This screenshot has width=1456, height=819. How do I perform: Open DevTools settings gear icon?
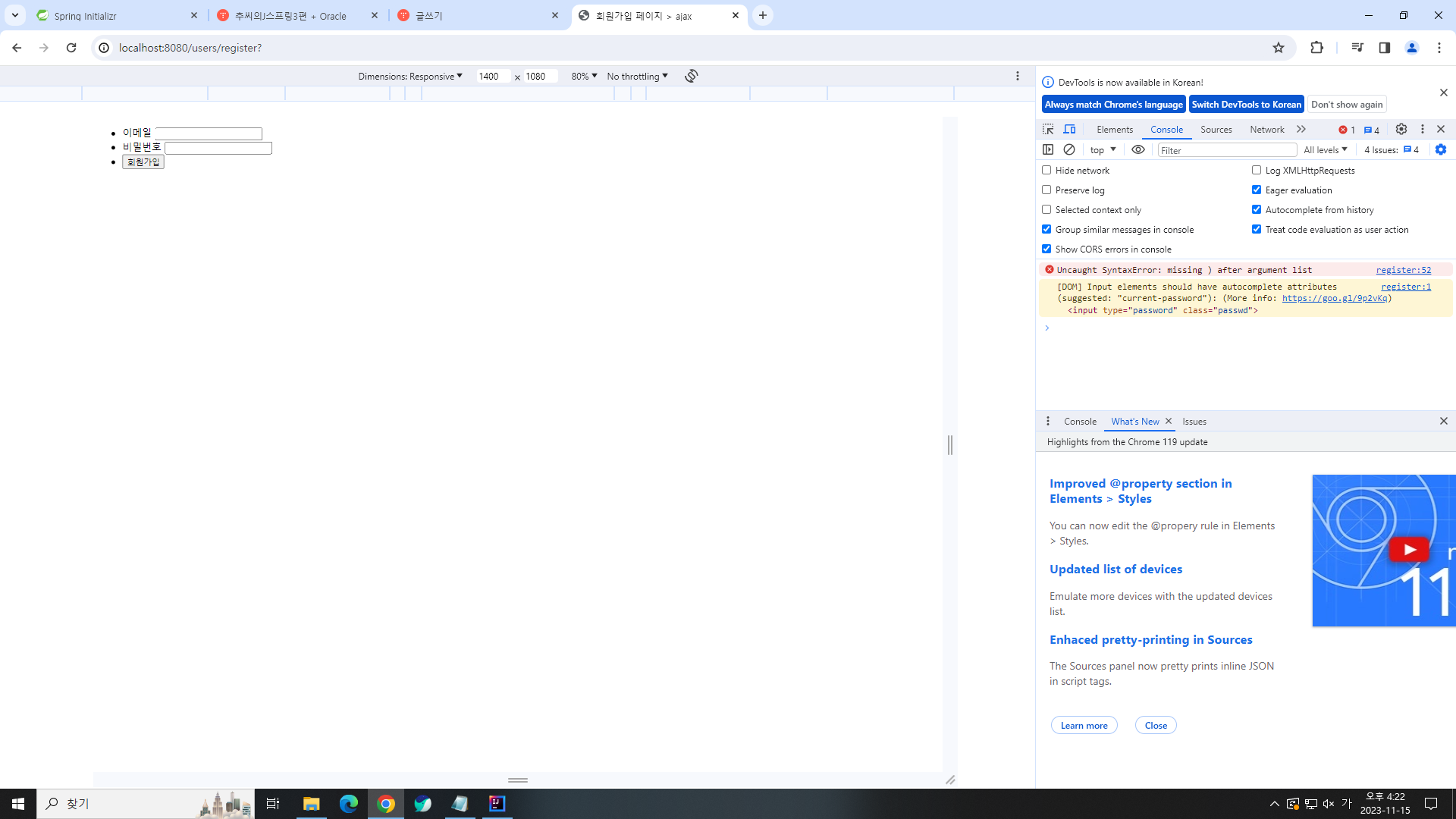pyautogui.click(x=1401, y=130)
